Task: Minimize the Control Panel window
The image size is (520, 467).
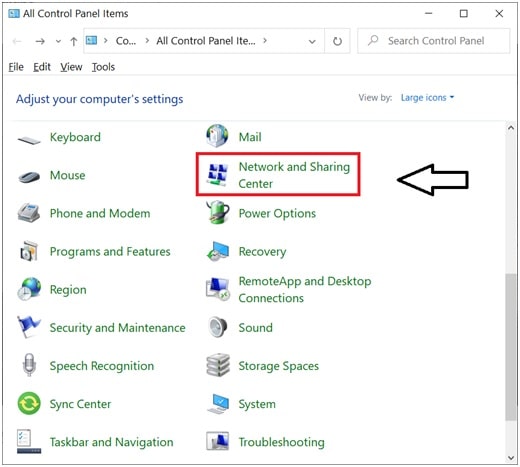Action: (429, 14)
